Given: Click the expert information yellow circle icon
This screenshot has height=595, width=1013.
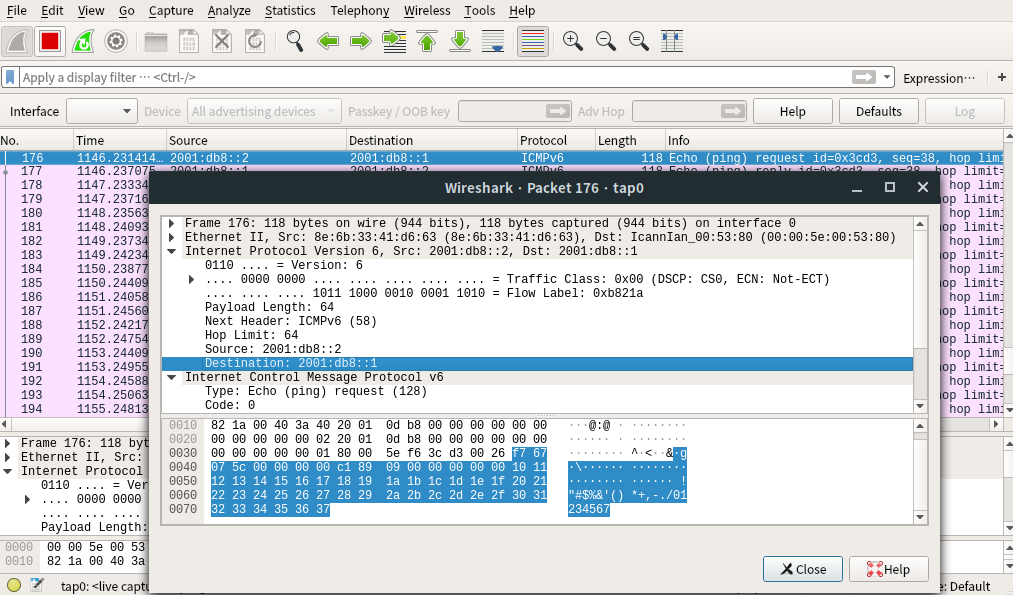Looking at the screenshot, I should click(14, 585).
